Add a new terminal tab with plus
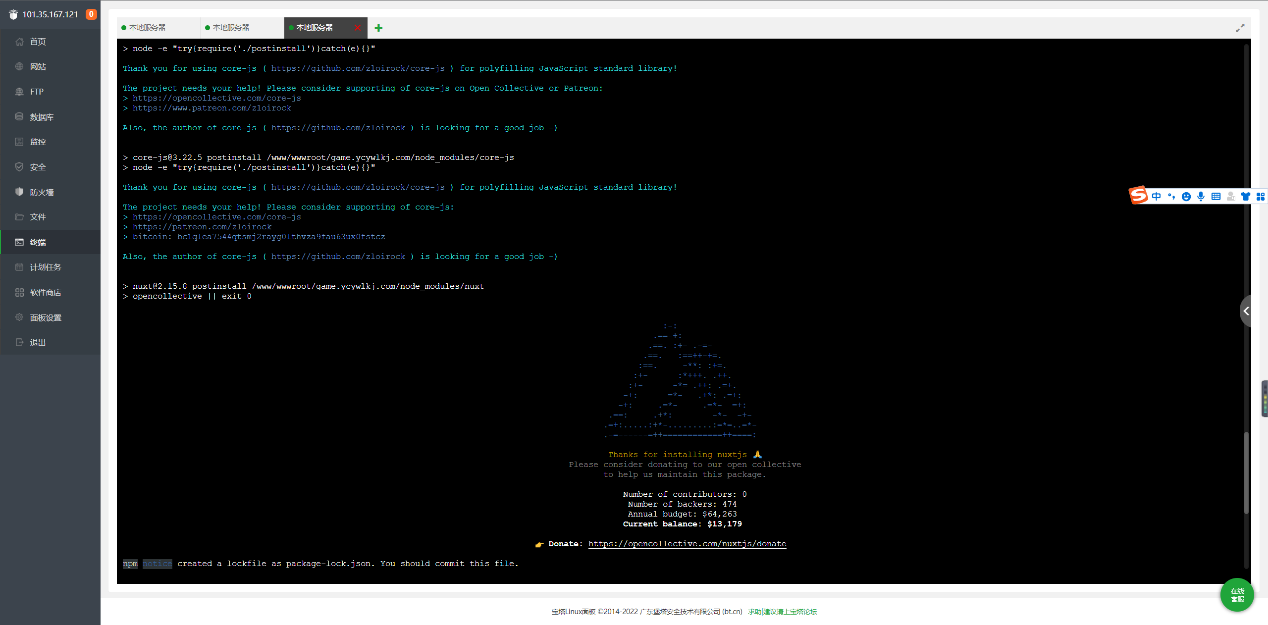This screenshot has height=625, width=1268. point(378,28)
